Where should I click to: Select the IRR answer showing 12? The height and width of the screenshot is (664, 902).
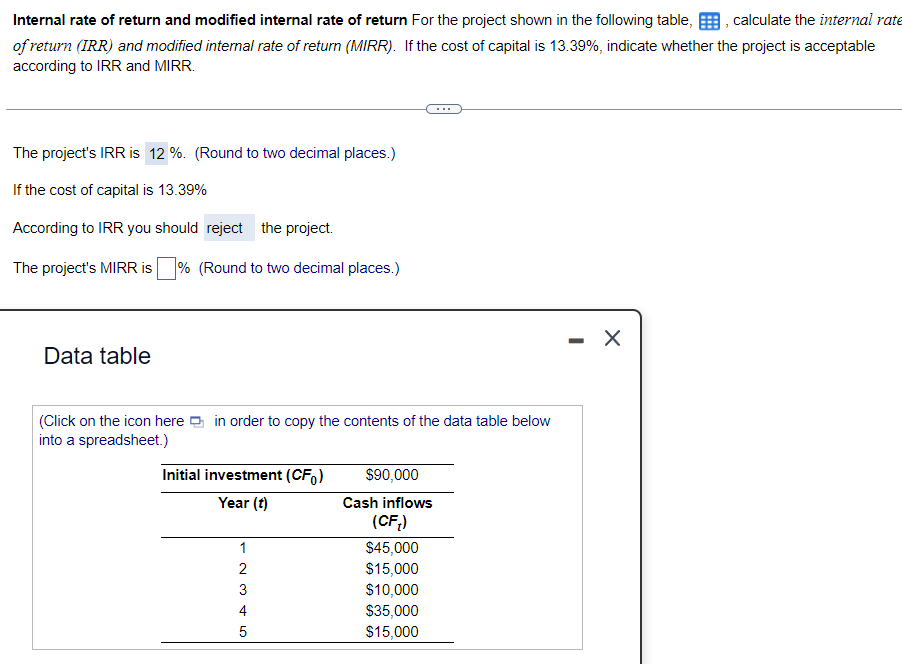[157, 153]
